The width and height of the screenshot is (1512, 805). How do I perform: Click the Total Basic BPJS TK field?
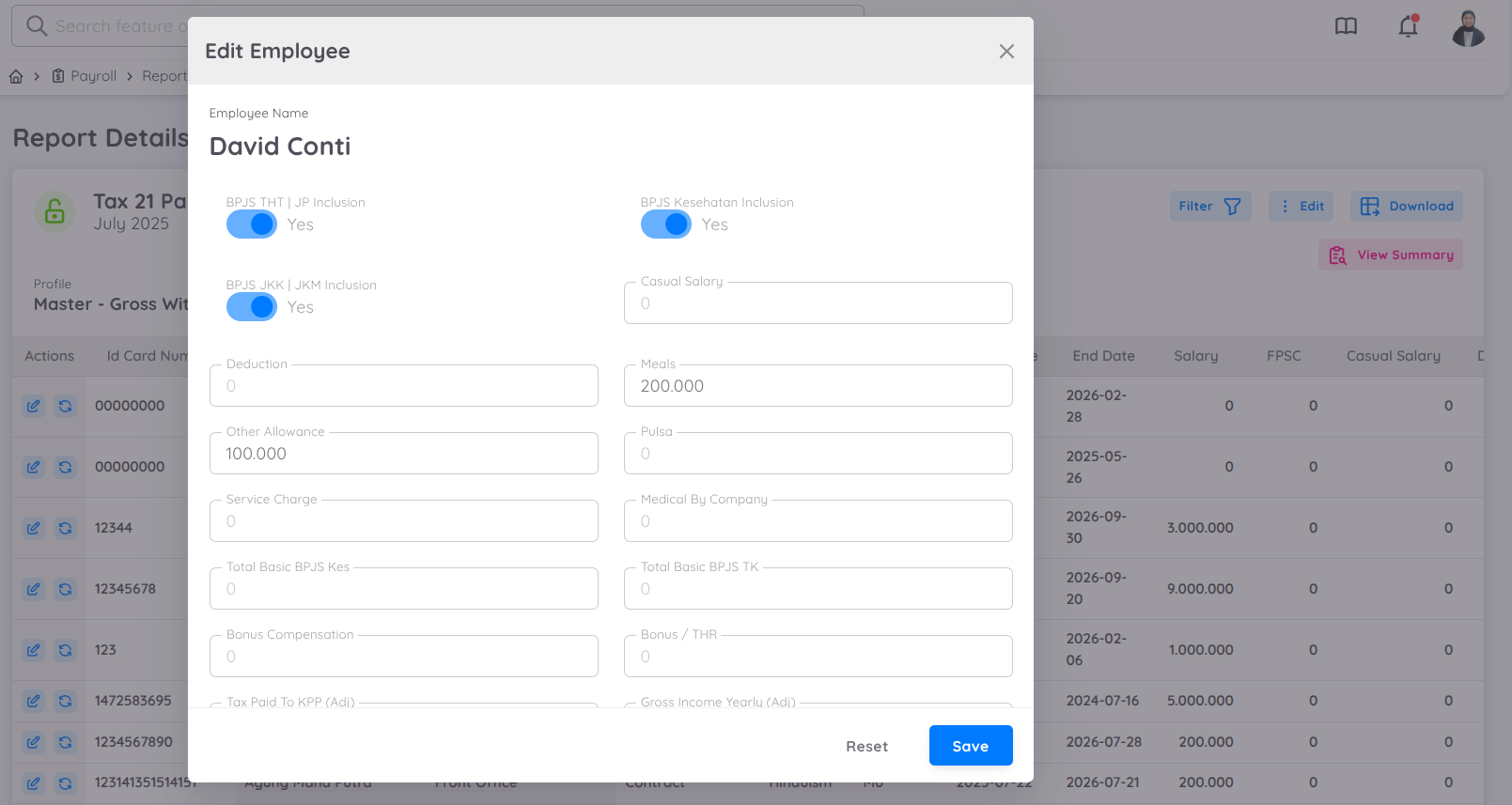[x=818, y=589]
